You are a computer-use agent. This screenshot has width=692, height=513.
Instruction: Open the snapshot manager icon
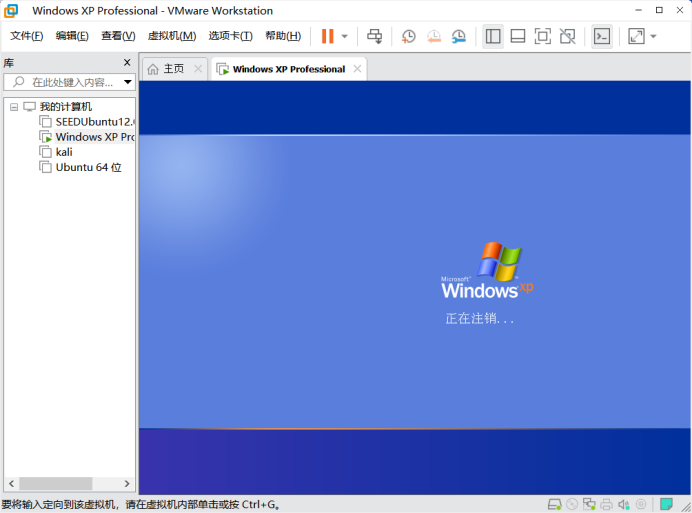(x=459, y=36)
